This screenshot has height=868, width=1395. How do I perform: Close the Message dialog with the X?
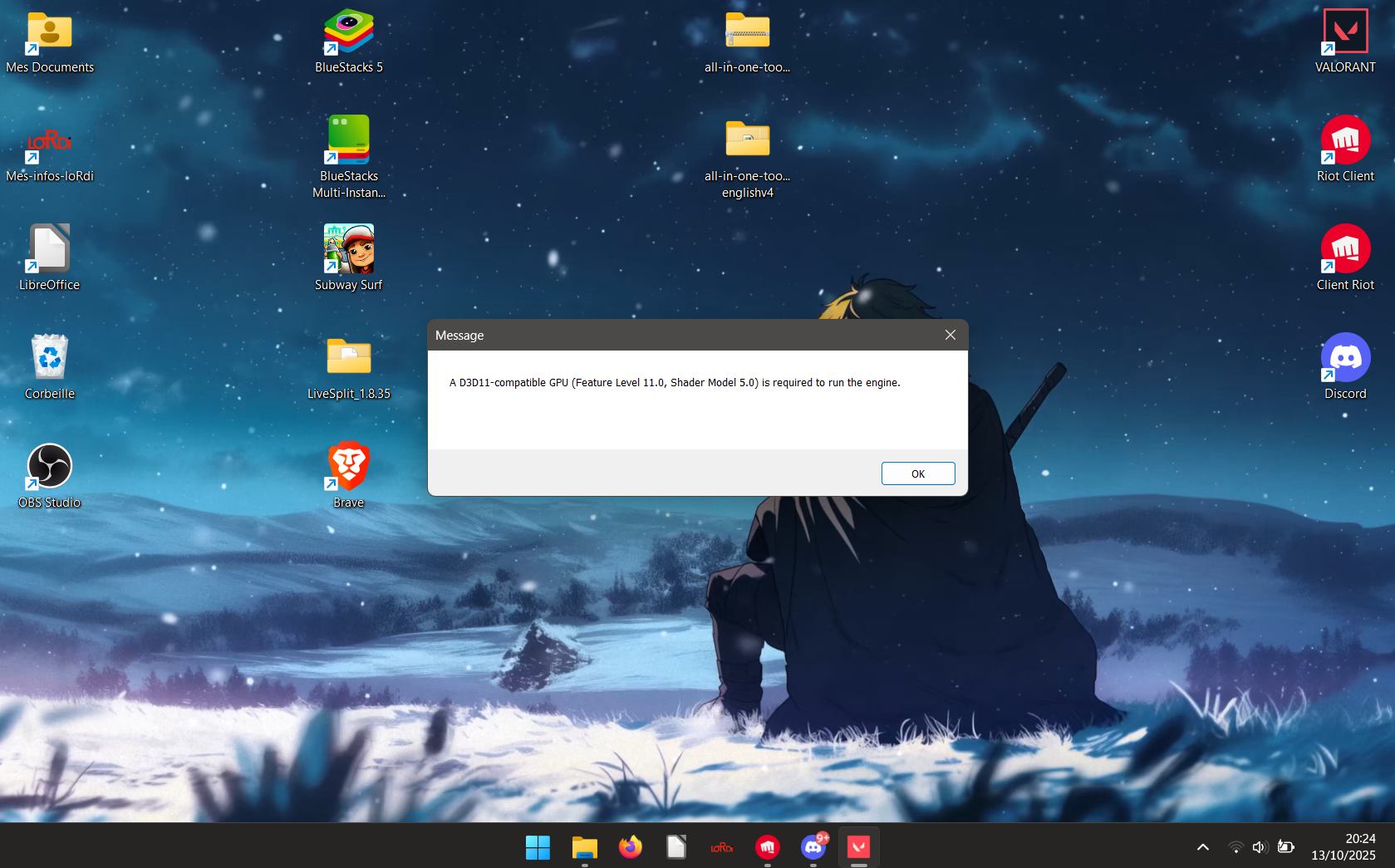[950, 335]
